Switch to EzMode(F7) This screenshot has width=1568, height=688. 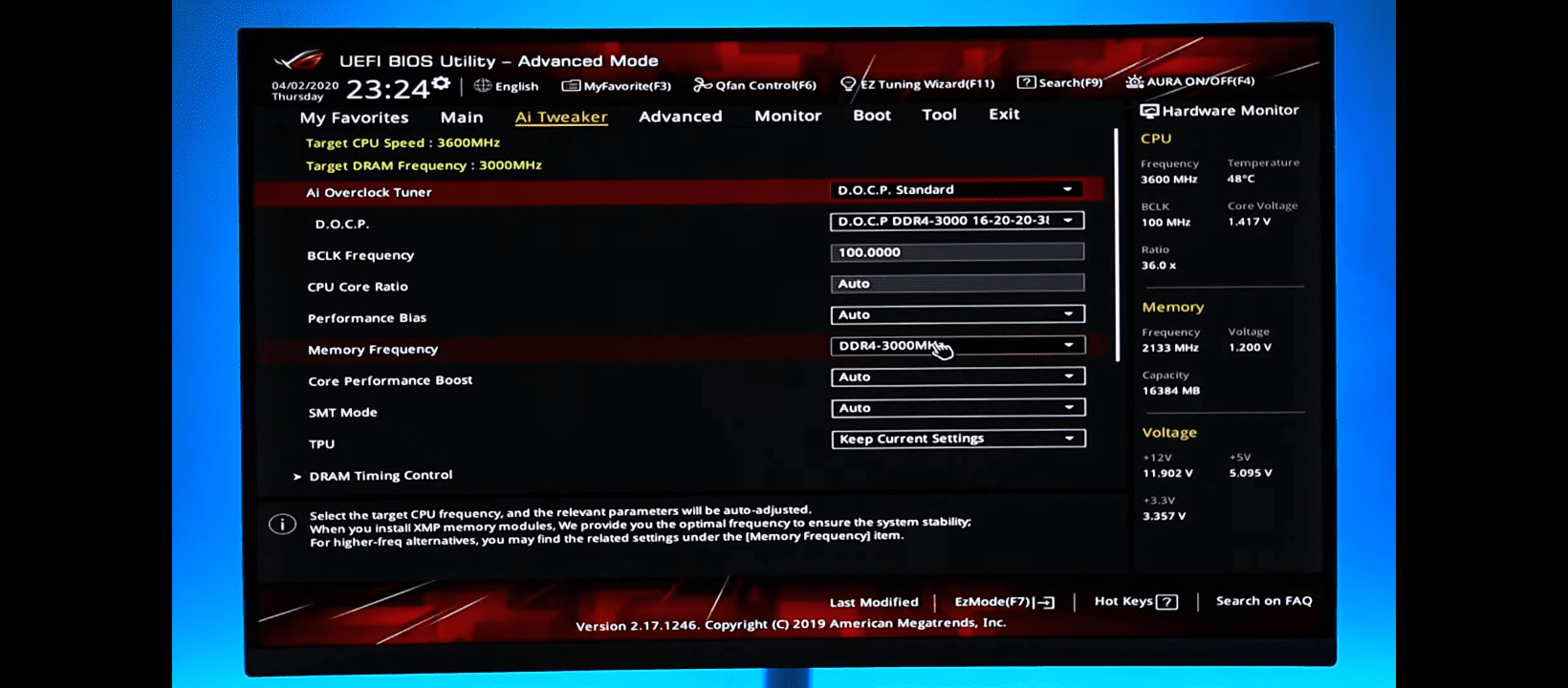[1005, 602]
